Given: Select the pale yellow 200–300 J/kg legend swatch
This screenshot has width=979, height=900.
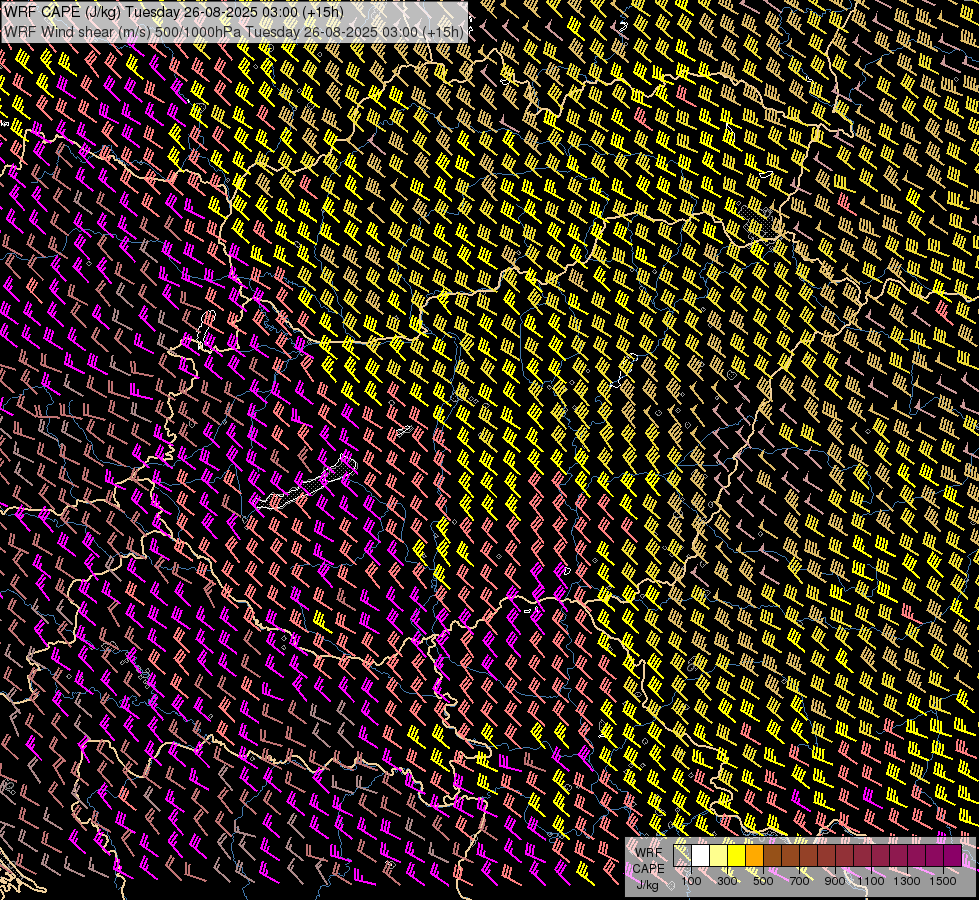Looking at the screenshot, I should click(719, 855).
